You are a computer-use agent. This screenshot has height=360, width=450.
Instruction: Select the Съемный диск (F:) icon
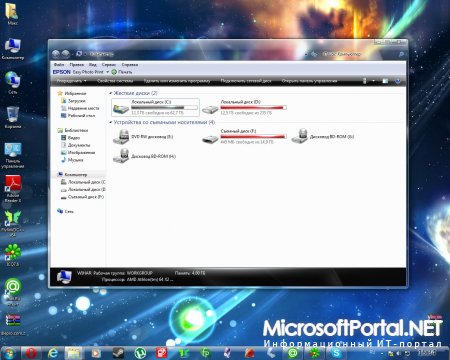click(x=210, y=138)
